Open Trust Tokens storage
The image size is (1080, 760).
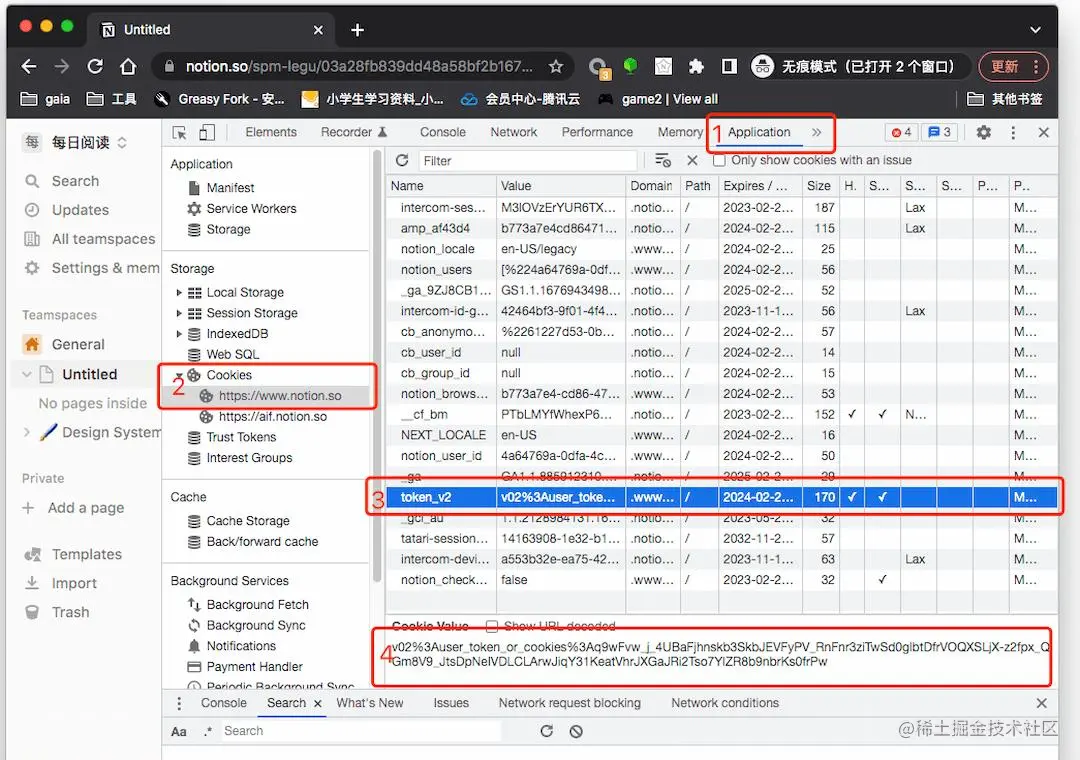(240, 437)
